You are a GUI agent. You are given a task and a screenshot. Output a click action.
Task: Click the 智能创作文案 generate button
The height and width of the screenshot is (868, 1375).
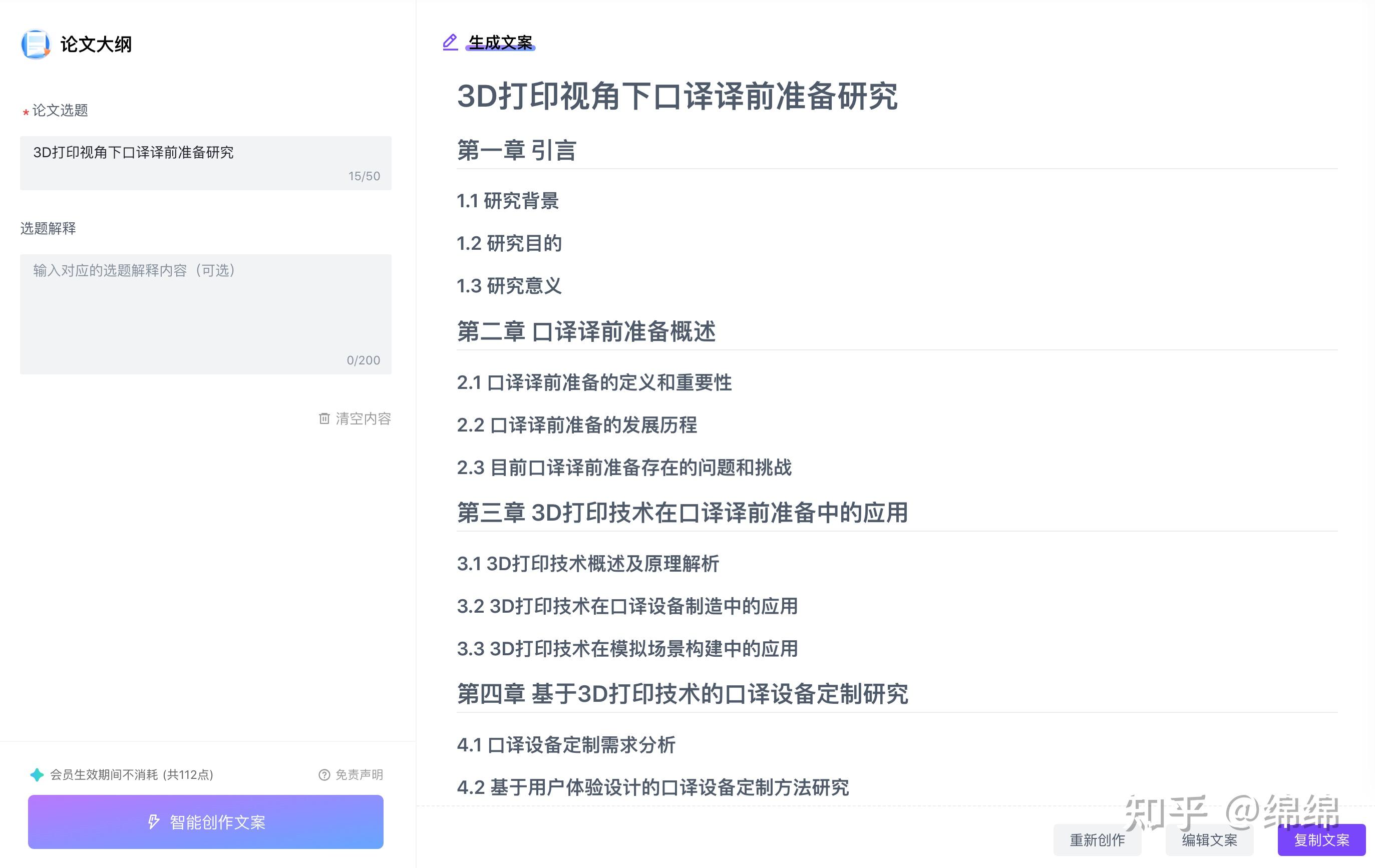[x=206, y=822]
